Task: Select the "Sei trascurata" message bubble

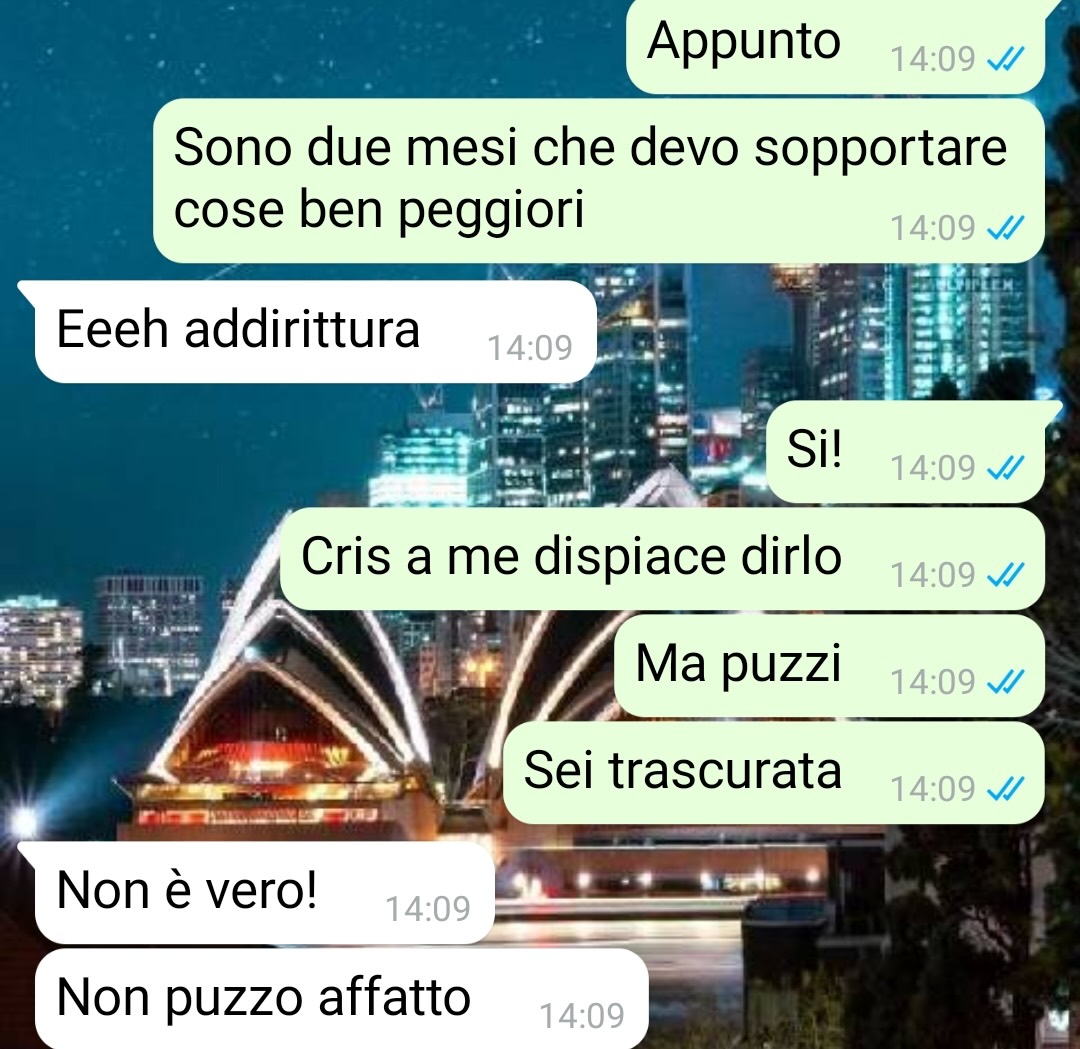Action: pos(774,772)
